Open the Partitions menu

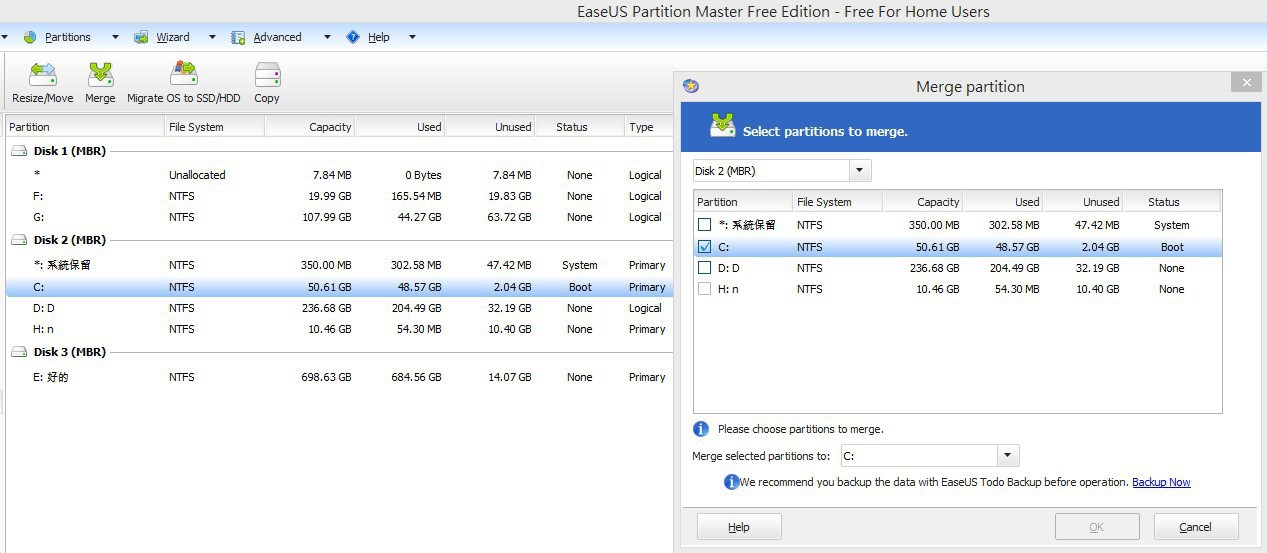(x=68, y=37)
